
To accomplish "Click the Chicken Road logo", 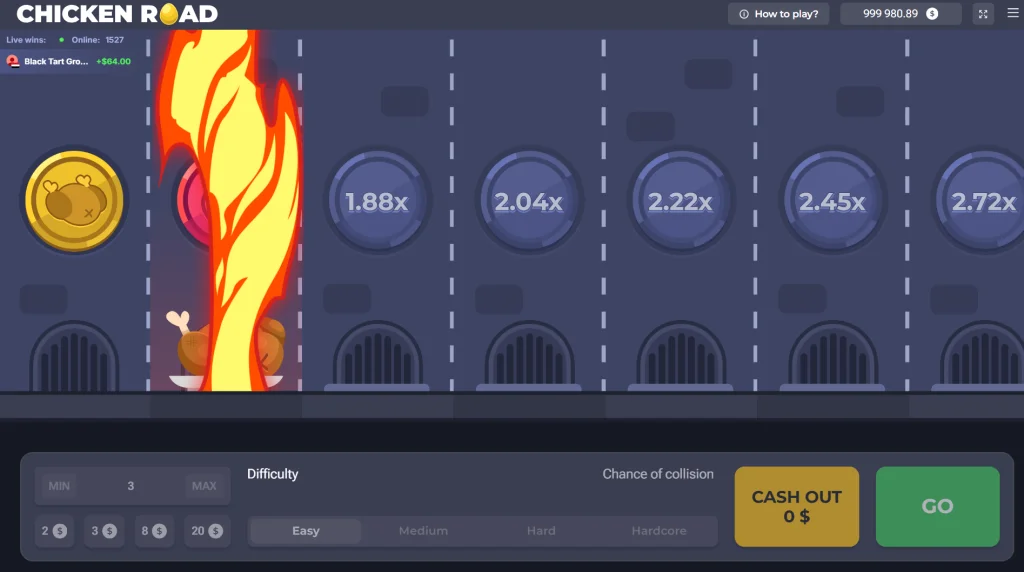I will click(x=117, y=14).
